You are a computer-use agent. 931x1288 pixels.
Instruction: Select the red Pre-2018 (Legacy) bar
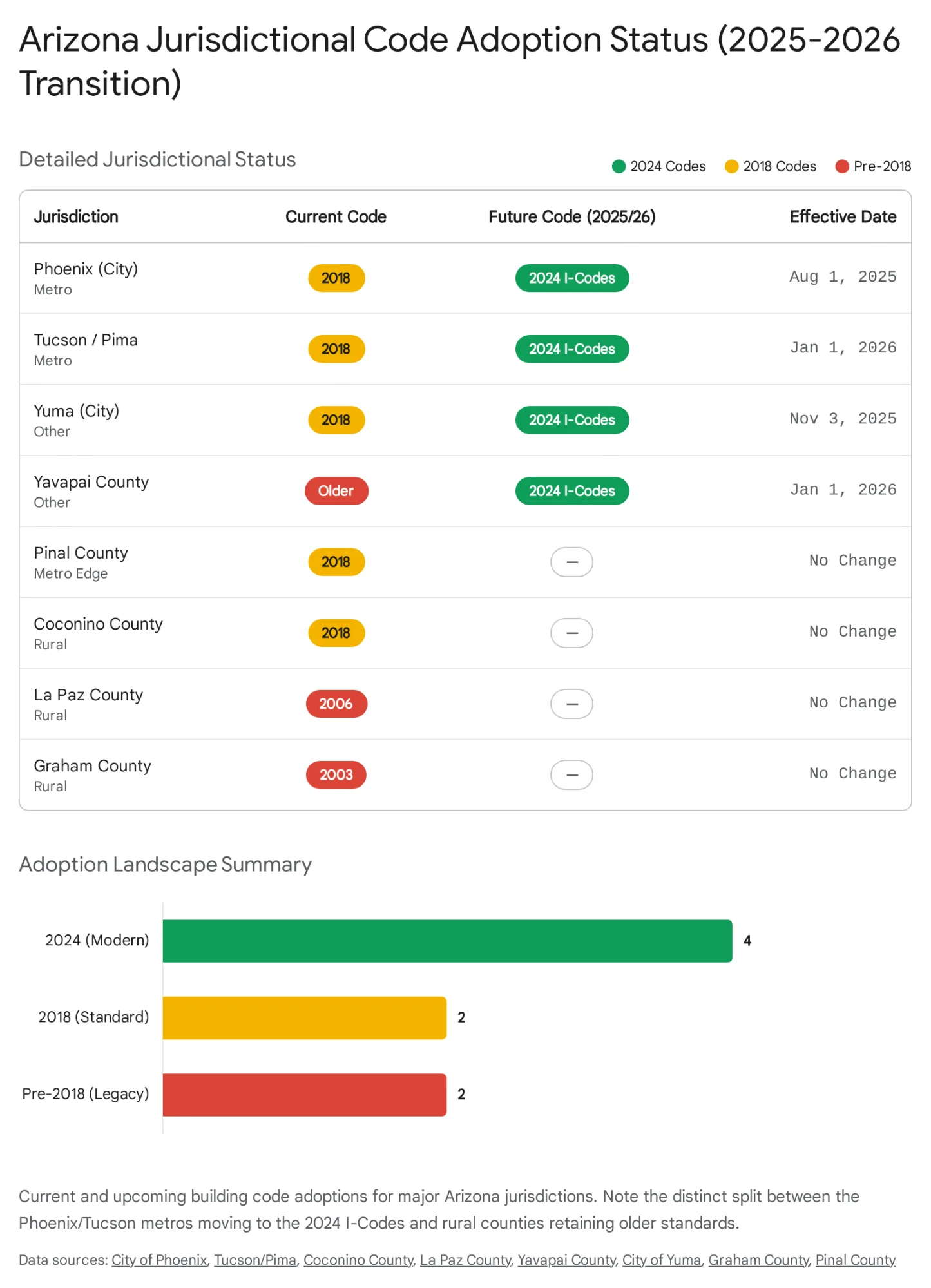coord(304,1094)
